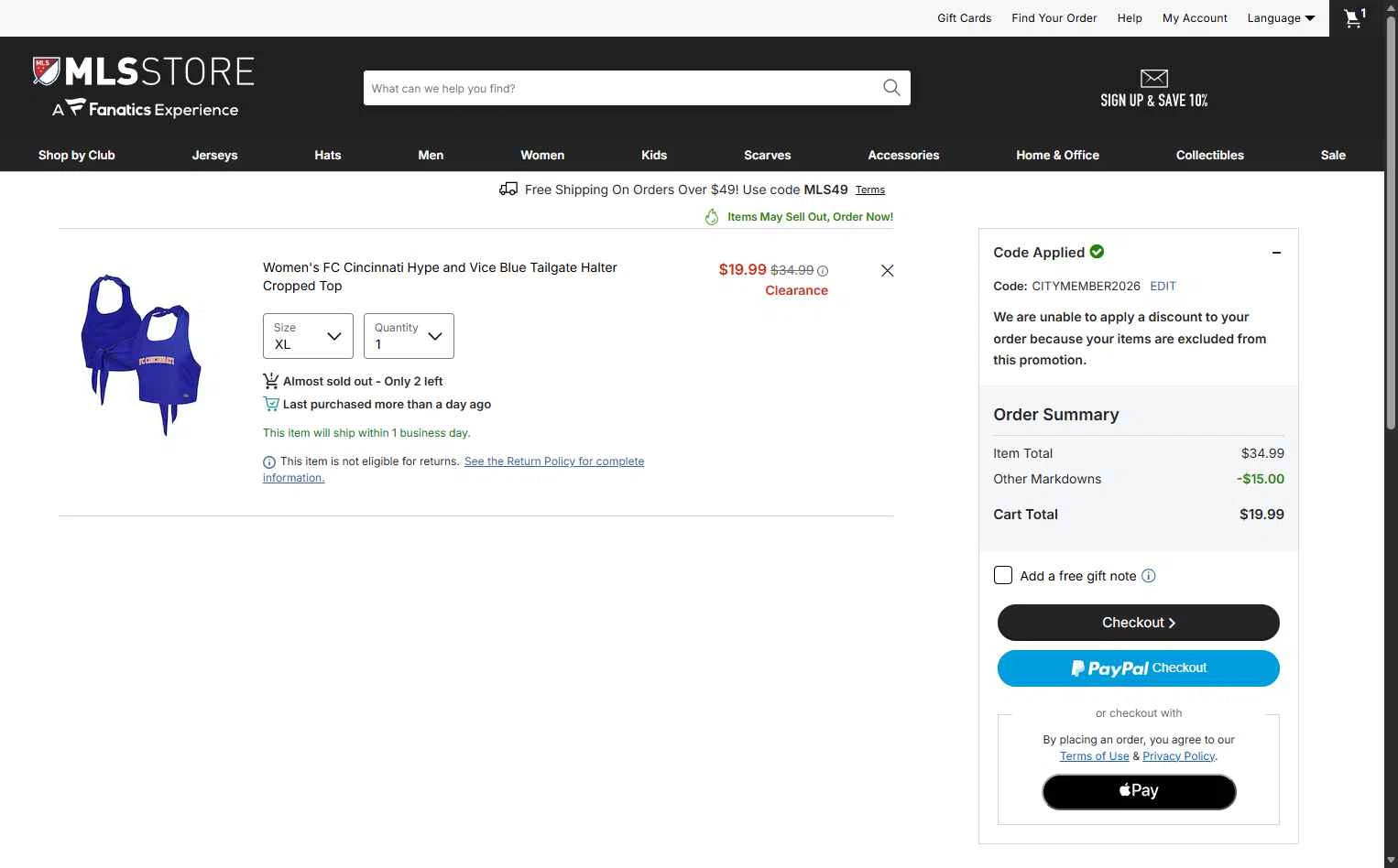1398x868 pixels.
Task: Click the Cart Total $19.99 amount
Action: (1261, 515)
